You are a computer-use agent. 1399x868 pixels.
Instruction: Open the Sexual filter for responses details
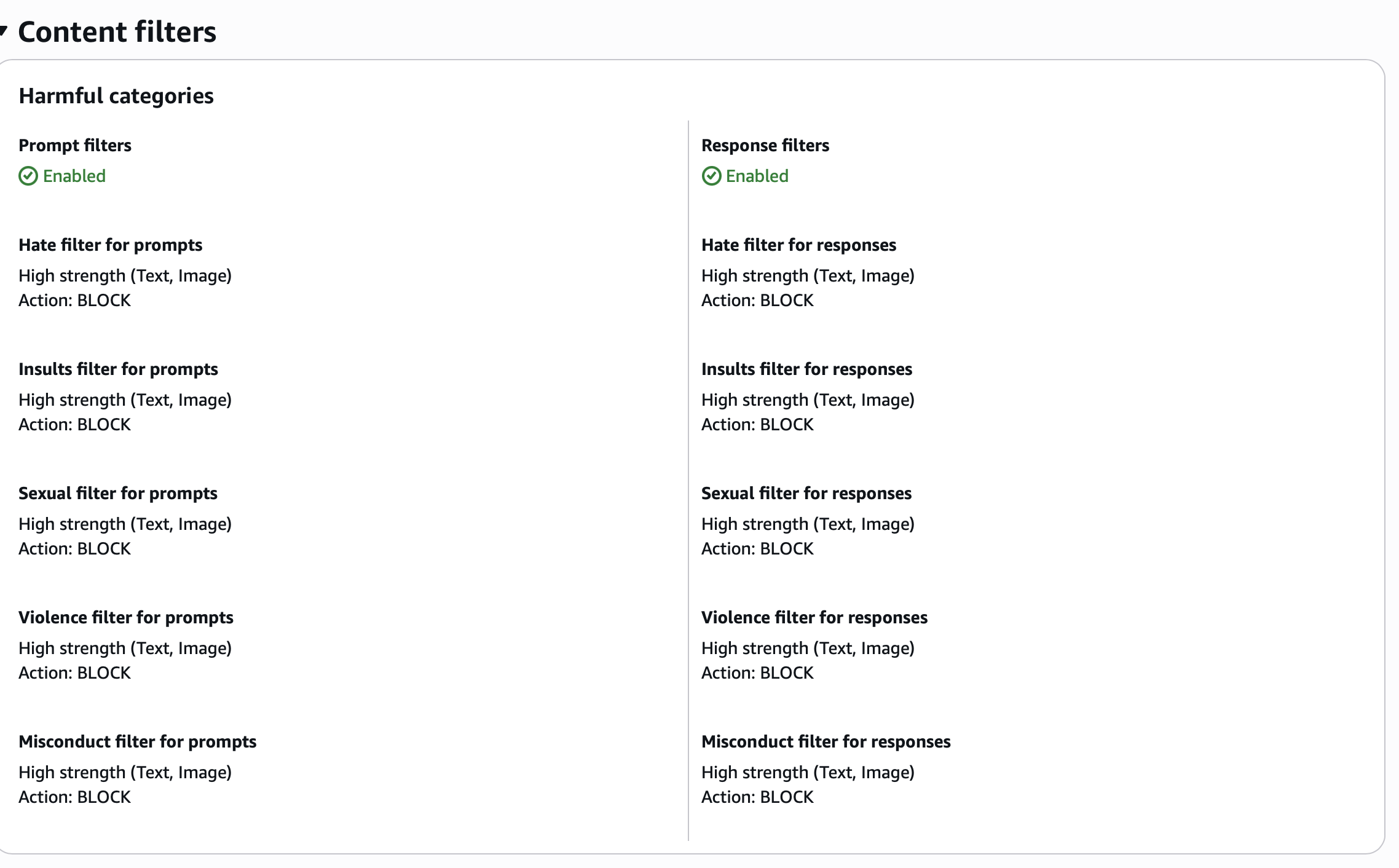click(x=806, y=493)
